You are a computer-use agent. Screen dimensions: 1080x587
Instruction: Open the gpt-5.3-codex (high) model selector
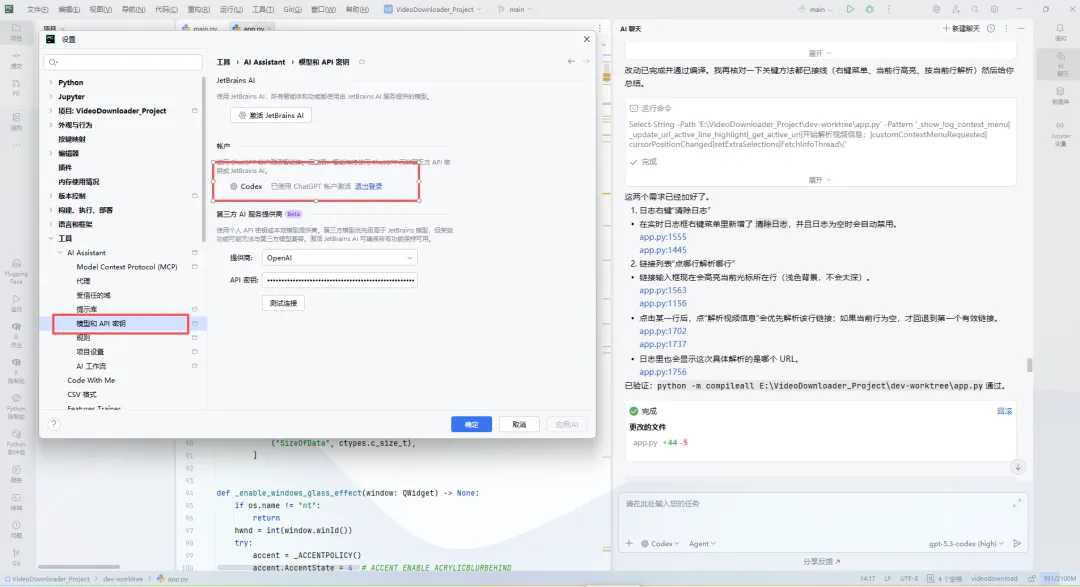966,544
